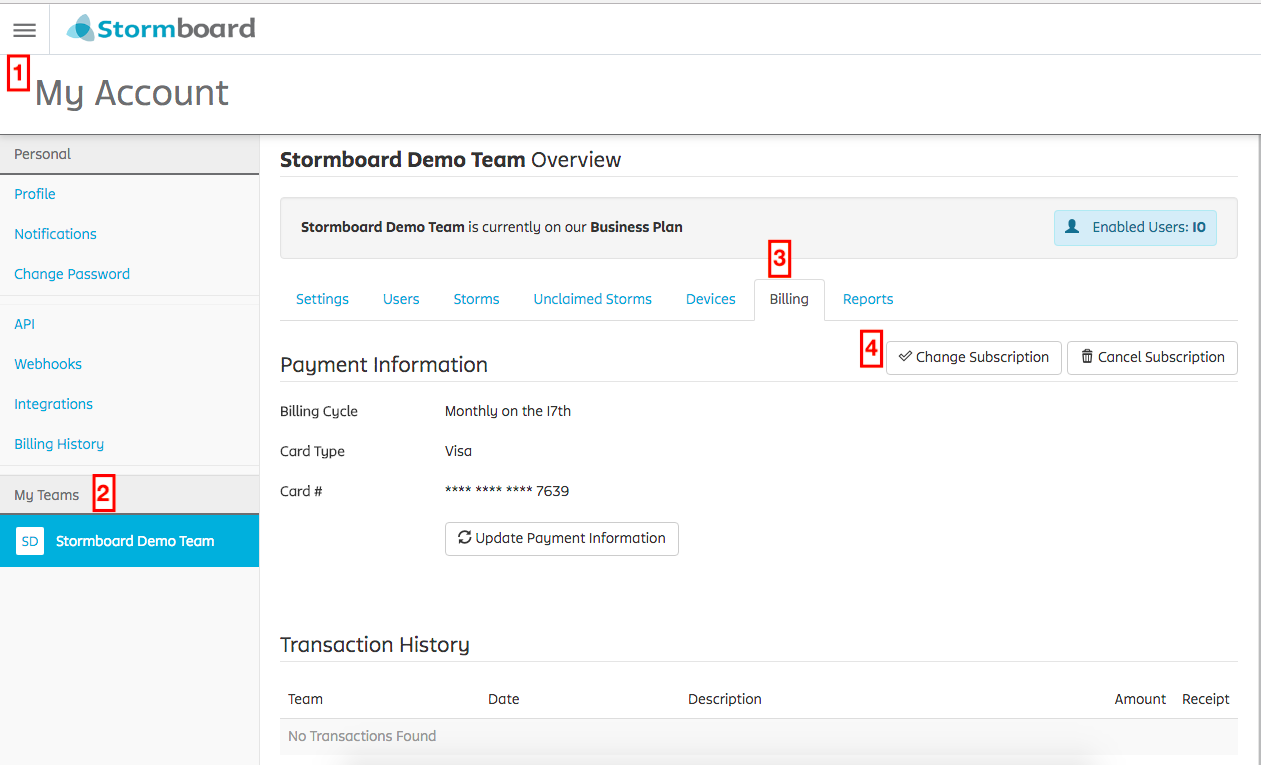
Task: Open the API section
Action: pyautogui.click(x=24, y=324)
